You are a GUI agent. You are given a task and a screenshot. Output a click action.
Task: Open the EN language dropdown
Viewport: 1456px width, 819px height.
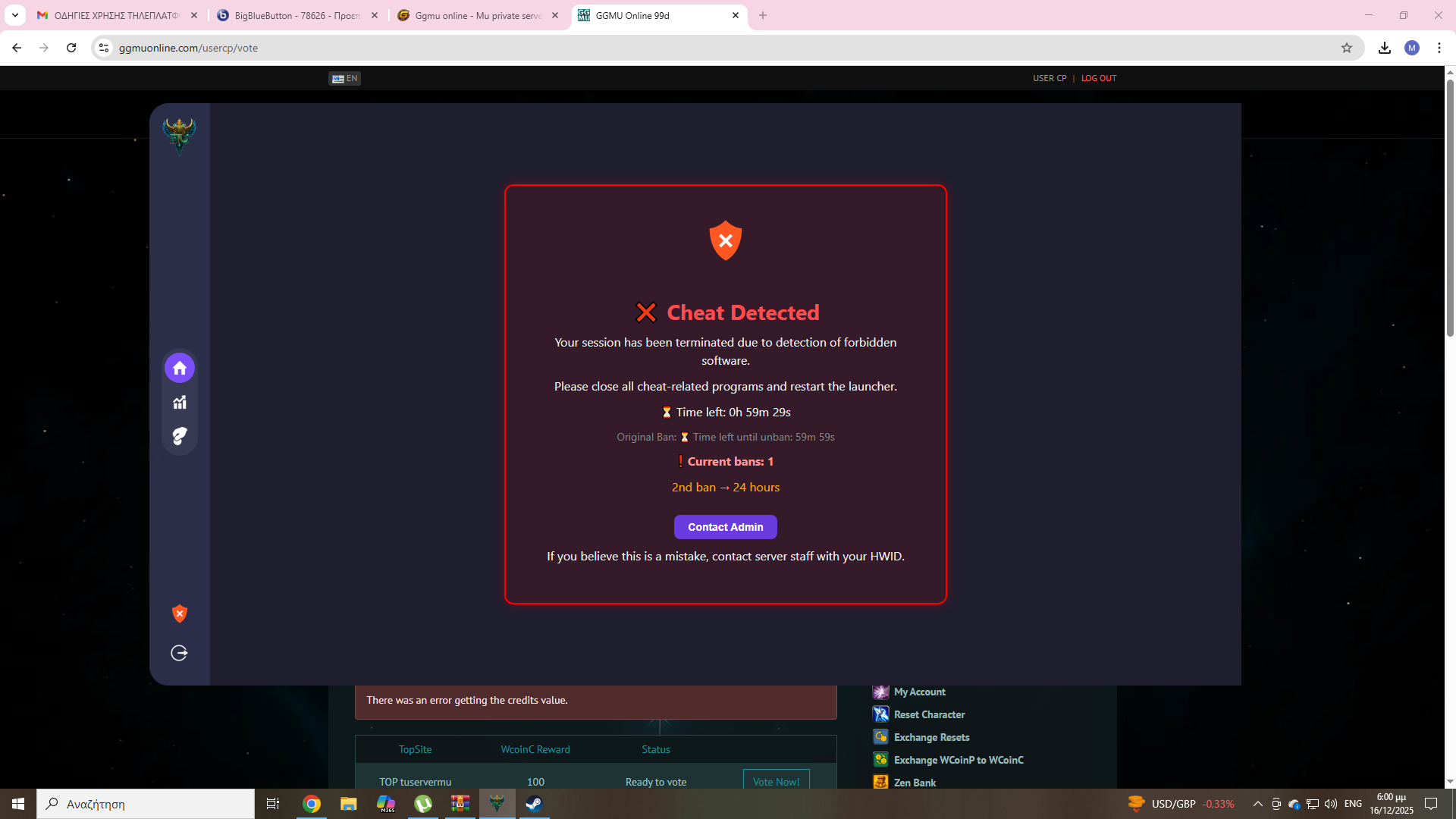[x=345, y=78]
